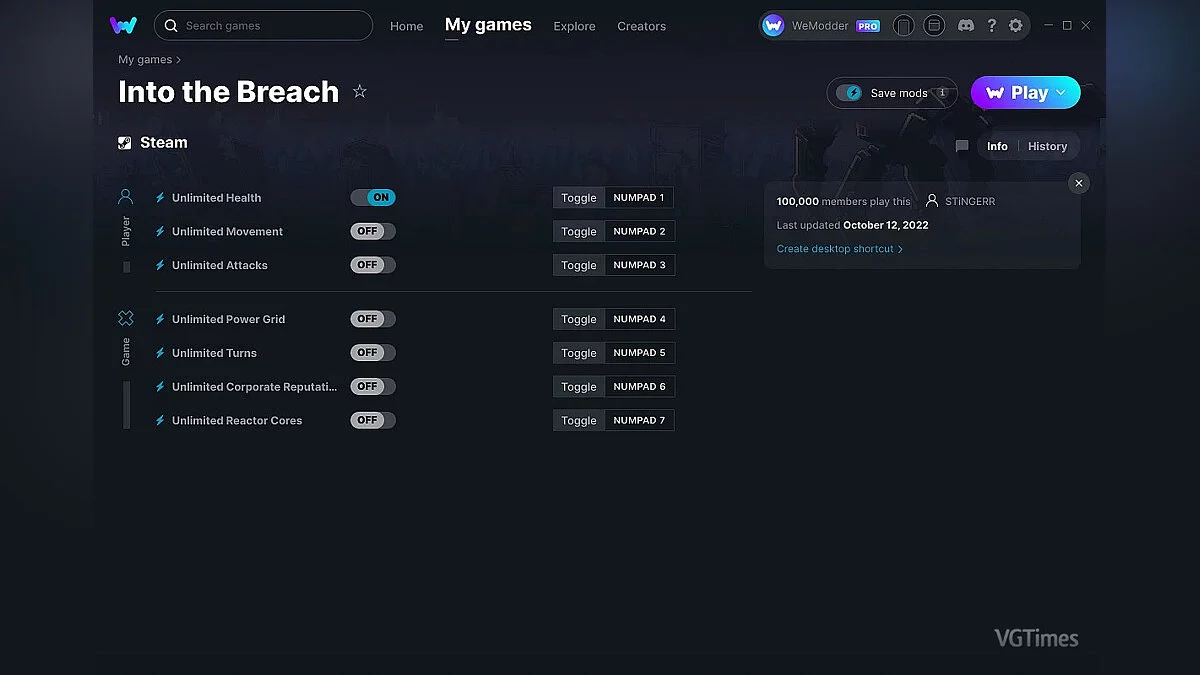This screenshot has height=675, width=1200.
Task: Click the phone remote app icon
Action: 903,26
